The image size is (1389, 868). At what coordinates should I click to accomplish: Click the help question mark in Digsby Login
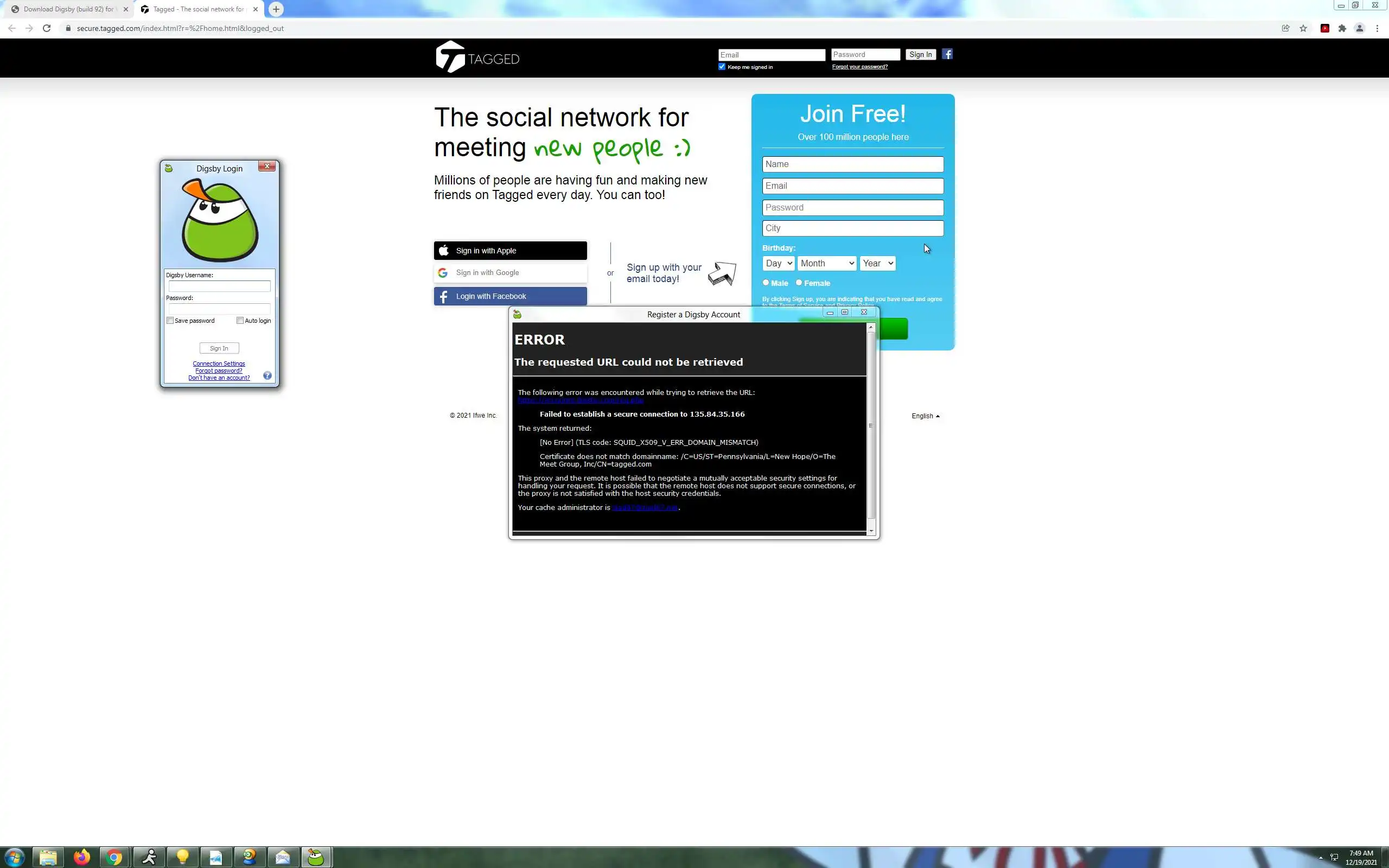(267, 375)
